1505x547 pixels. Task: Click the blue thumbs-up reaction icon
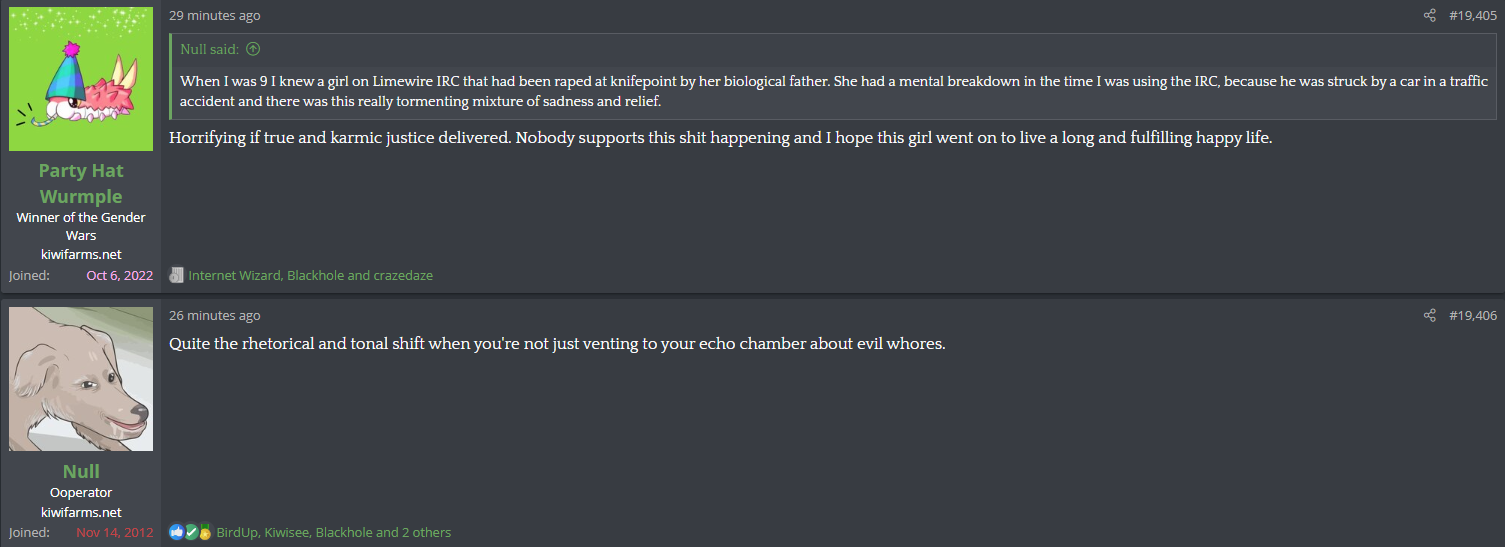(177, 532)
